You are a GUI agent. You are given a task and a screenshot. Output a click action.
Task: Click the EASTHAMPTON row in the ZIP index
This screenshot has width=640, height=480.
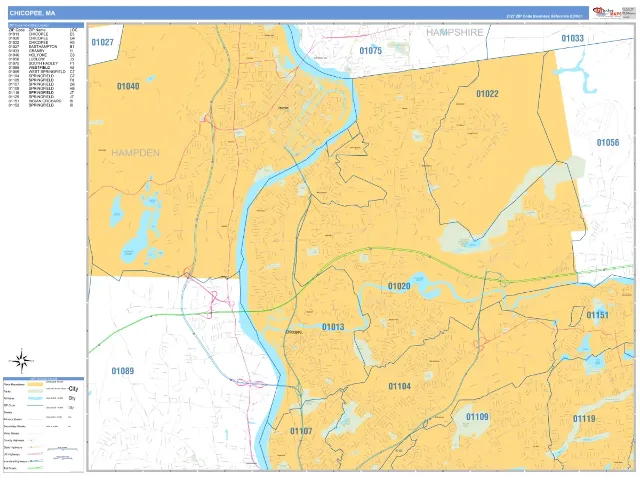pos(42,47)
